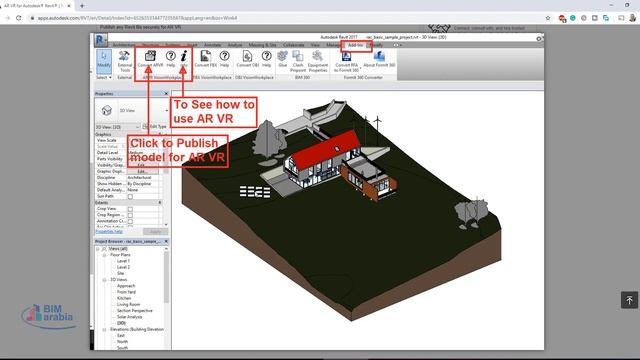Click the scroll-to-top arrow button on webpage
Viewport: 640px width, 360px height.
(x=629, y=300)
